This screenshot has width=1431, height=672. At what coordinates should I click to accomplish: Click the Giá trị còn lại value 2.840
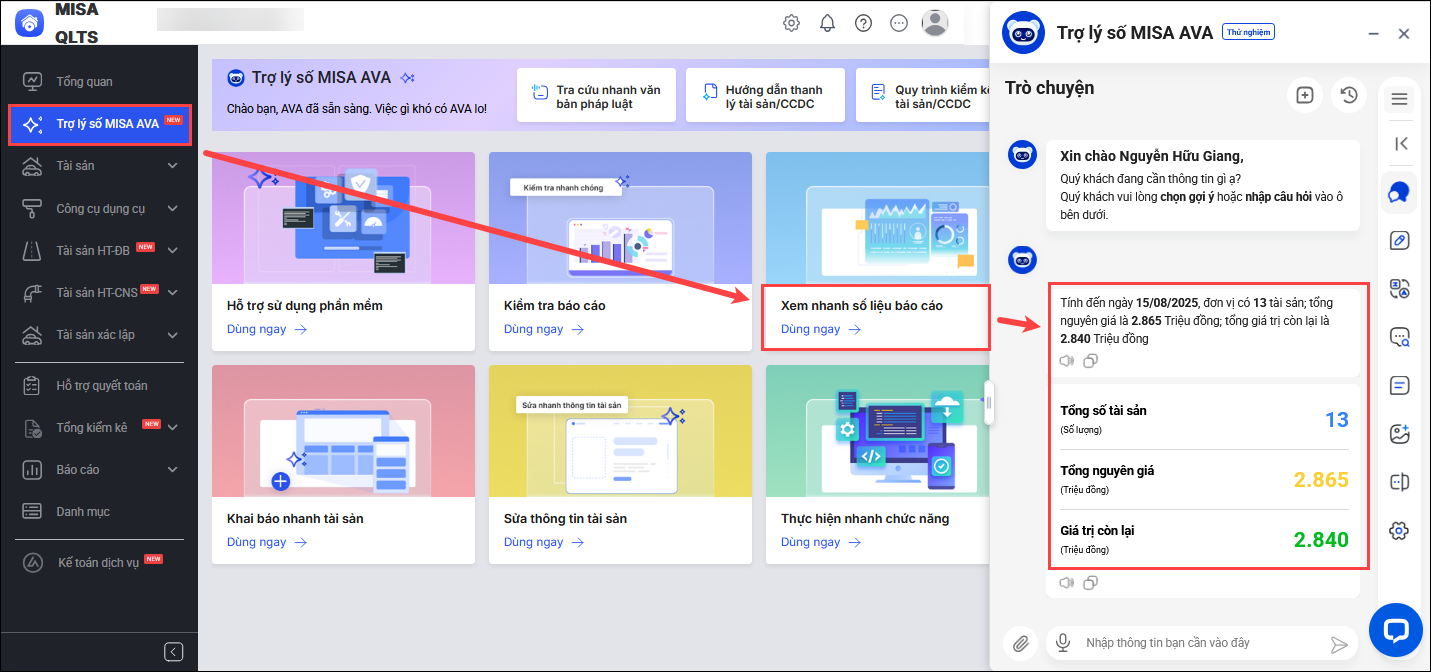1321,540
